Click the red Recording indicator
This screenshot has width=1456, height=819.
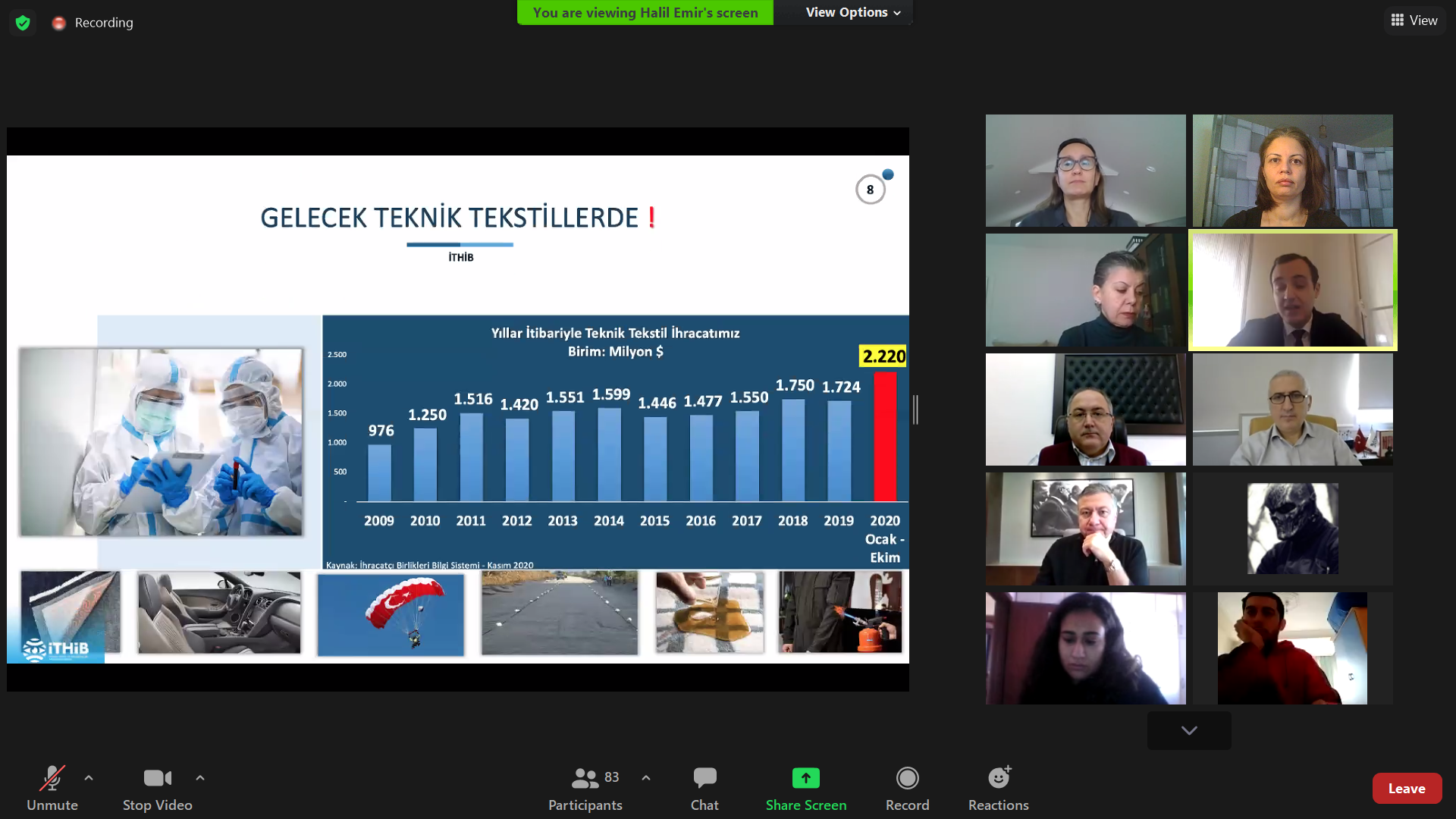[59, 23]
